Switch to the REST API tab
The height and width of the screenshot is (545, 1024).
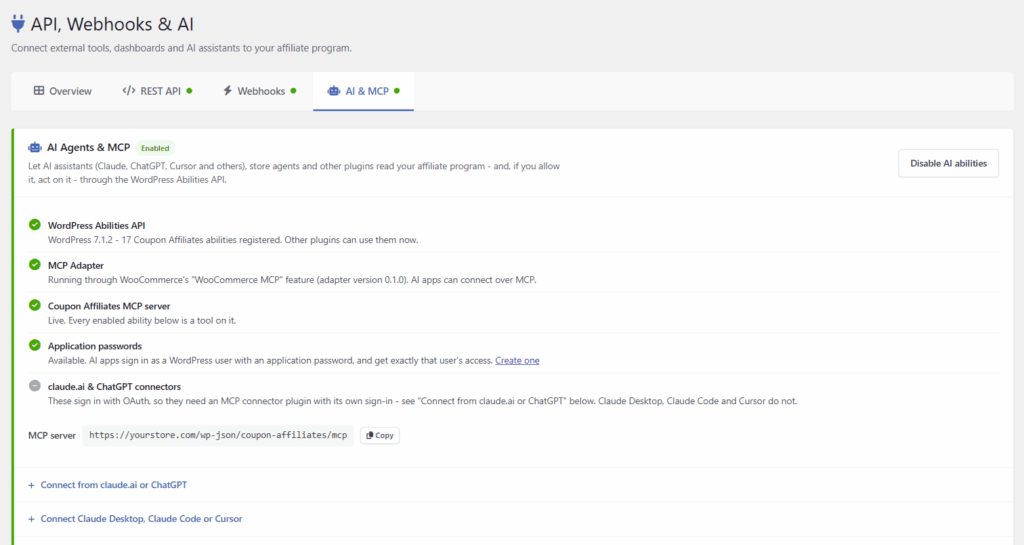[x=157, y=91]
